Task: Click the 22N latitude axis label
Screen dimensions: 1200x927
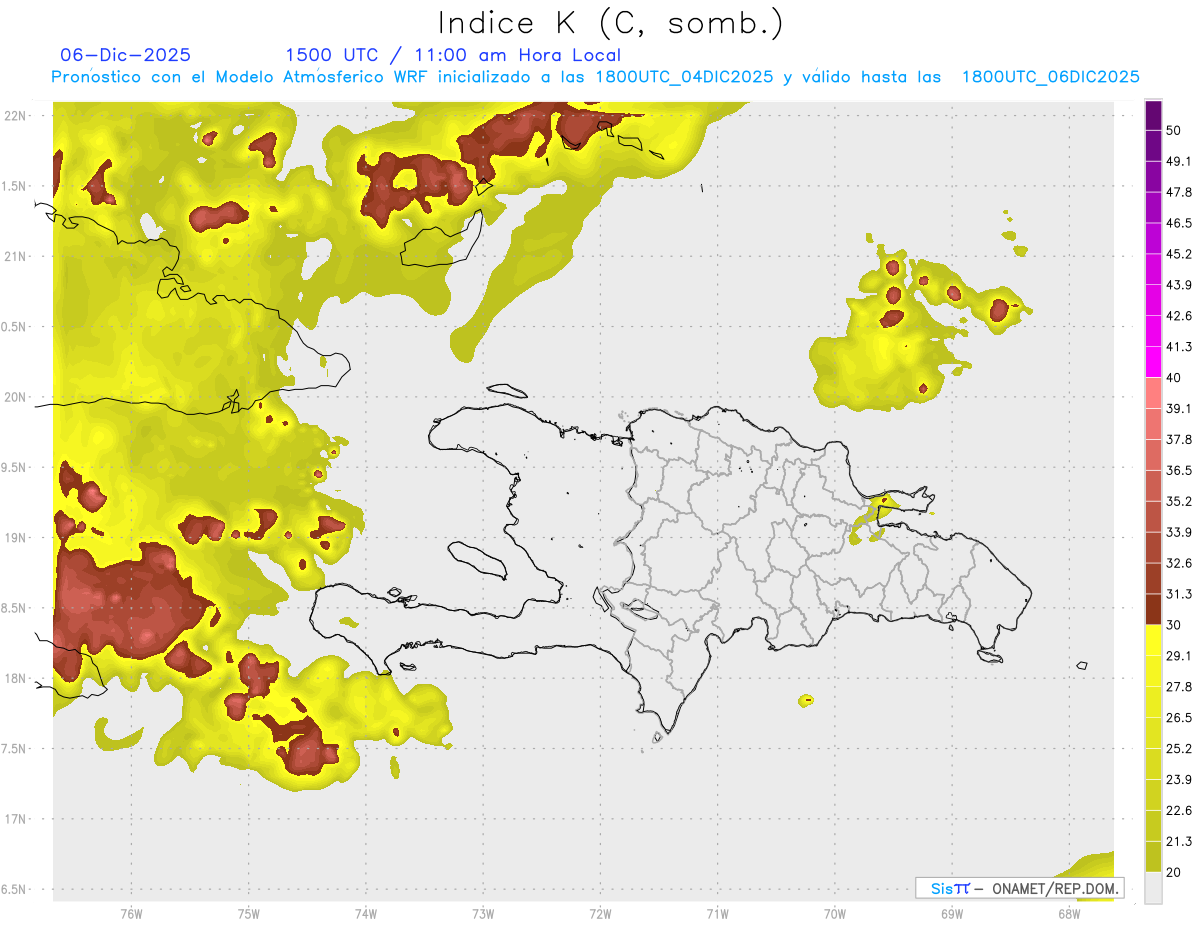Action: pyautogui.click(x=15, y=116)
